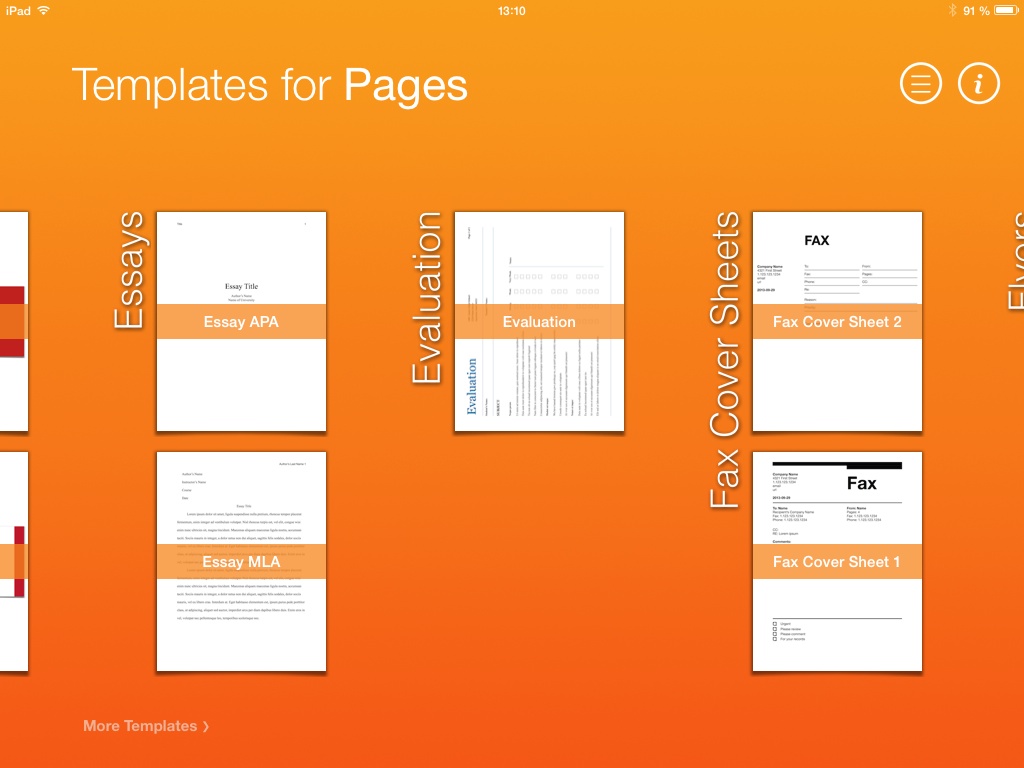
Task: Select the Evaluation template thumbnail
Action: pyautogui.click(x=539, y=321)
